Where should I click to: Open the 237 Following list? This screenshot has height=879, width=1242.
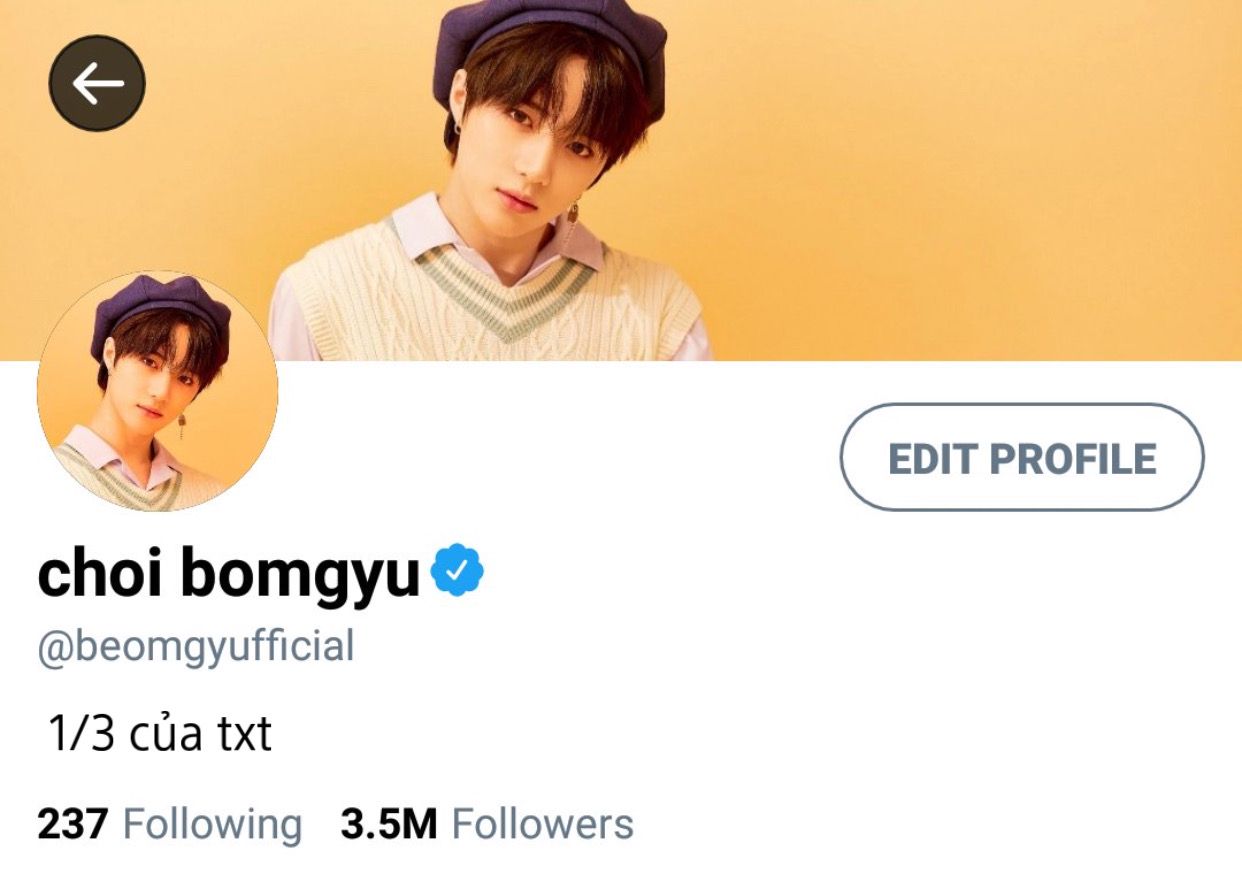tap(169, 825)
